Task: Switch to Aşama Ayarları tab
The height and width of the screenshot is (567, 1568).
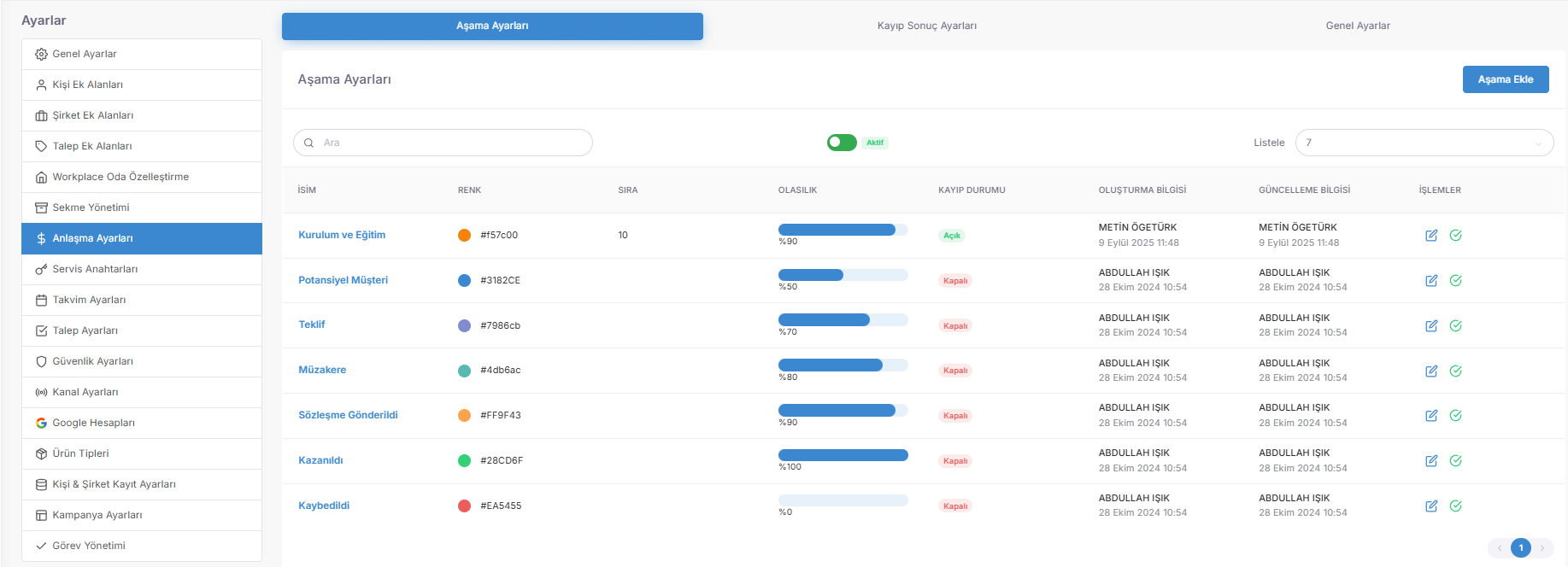Action: tap(492, 26)
